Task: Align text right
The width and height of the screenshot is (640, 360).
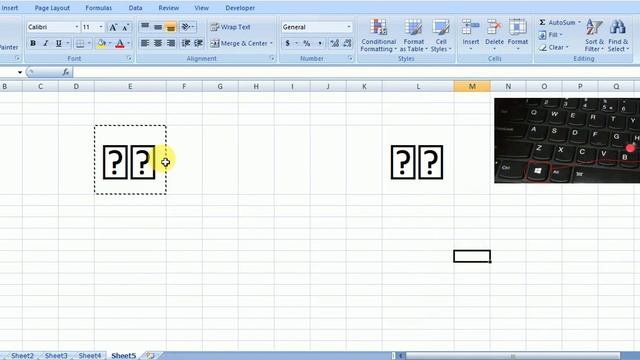Action: [171, 43]
